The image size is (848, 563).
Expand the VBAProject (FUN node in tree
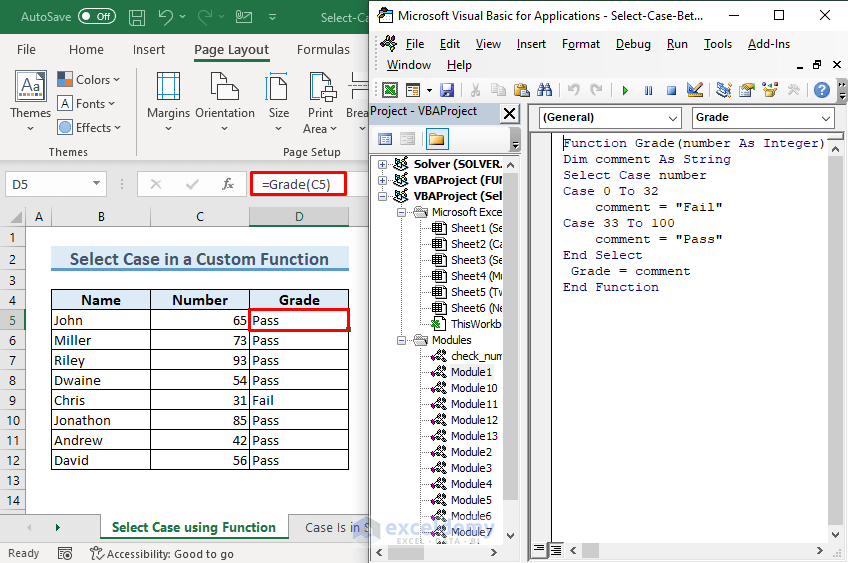click(x=382, y=180)
